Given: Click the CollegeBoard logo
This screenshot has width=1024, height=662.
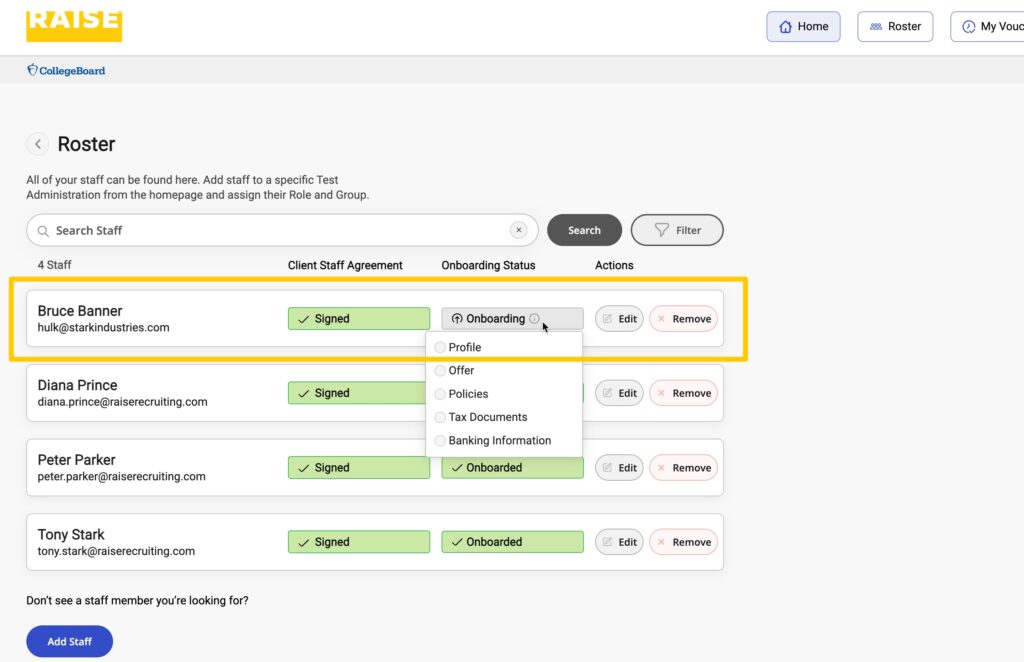Looking at the screenshot, I should (66, 71).
